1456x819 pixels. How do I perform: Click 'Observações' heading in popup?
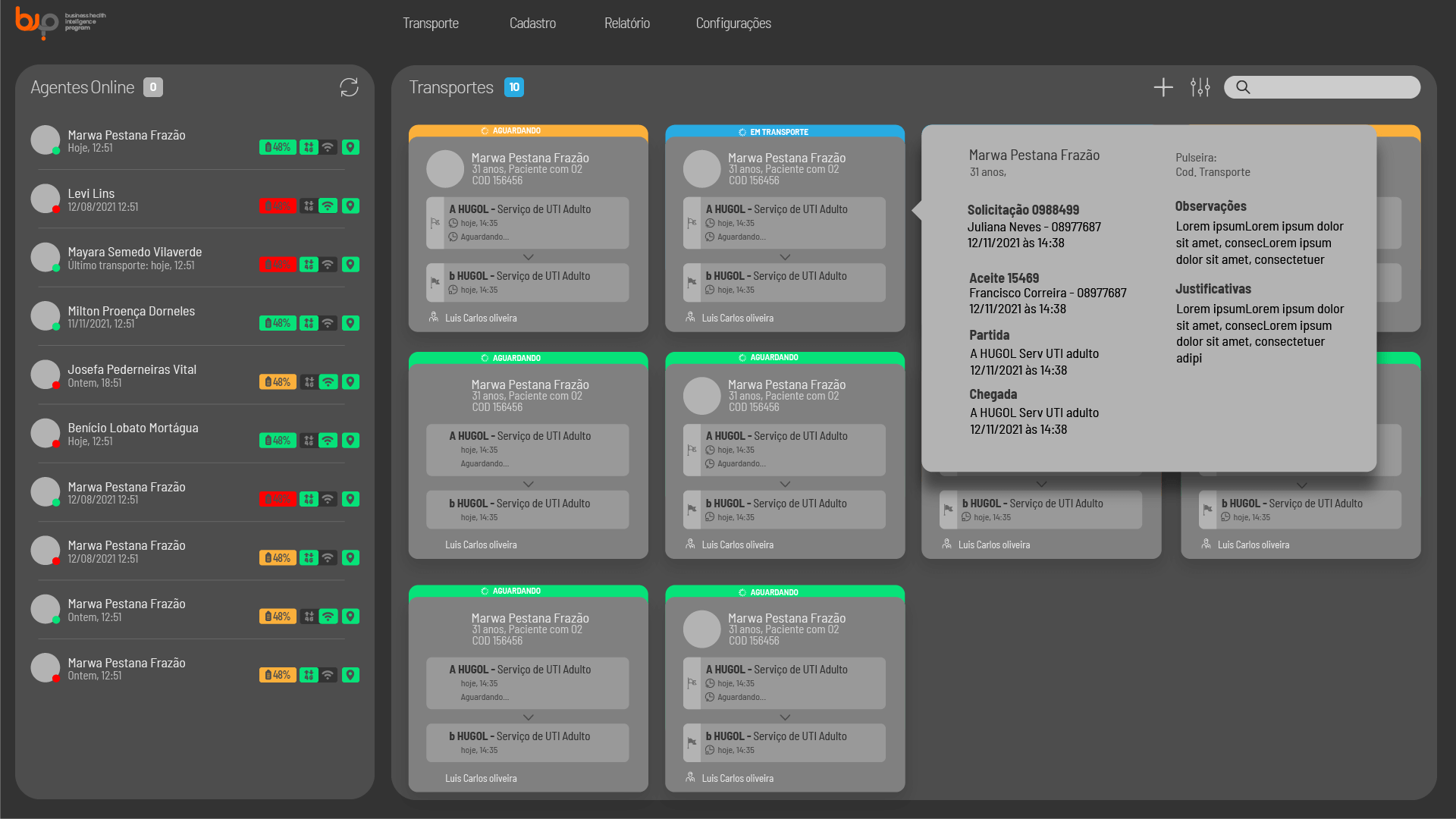pos(1210,206)
